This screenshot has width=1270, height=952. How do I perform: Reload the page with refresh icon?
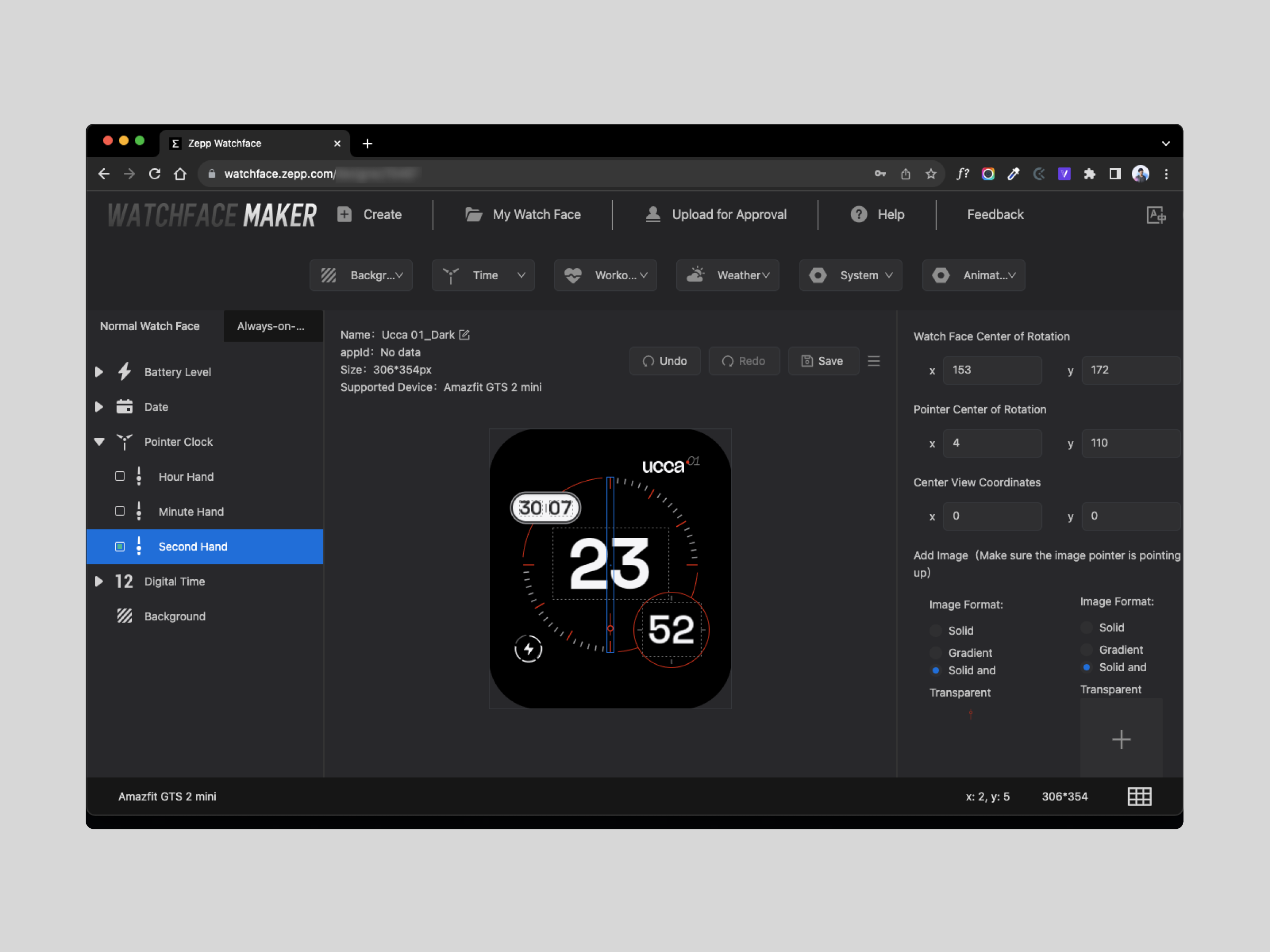pyautogui.click(x=155, y=174)
